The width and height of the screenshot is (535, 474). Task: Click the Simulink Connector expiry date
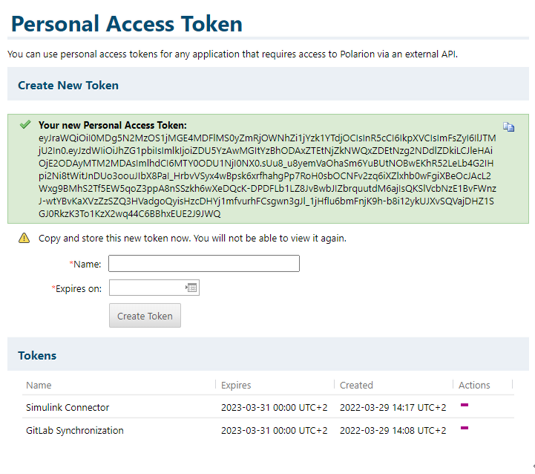click(274, 407)
